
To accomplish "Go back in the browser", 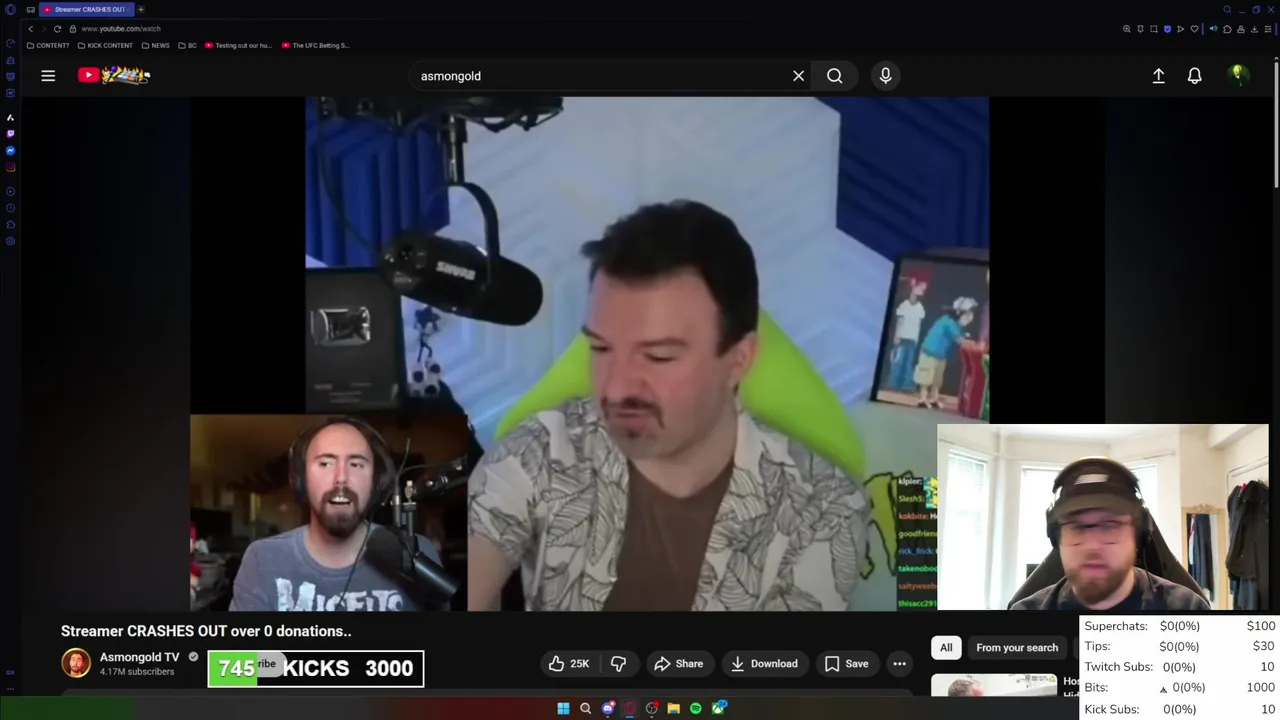I will (x=31, y=29).
